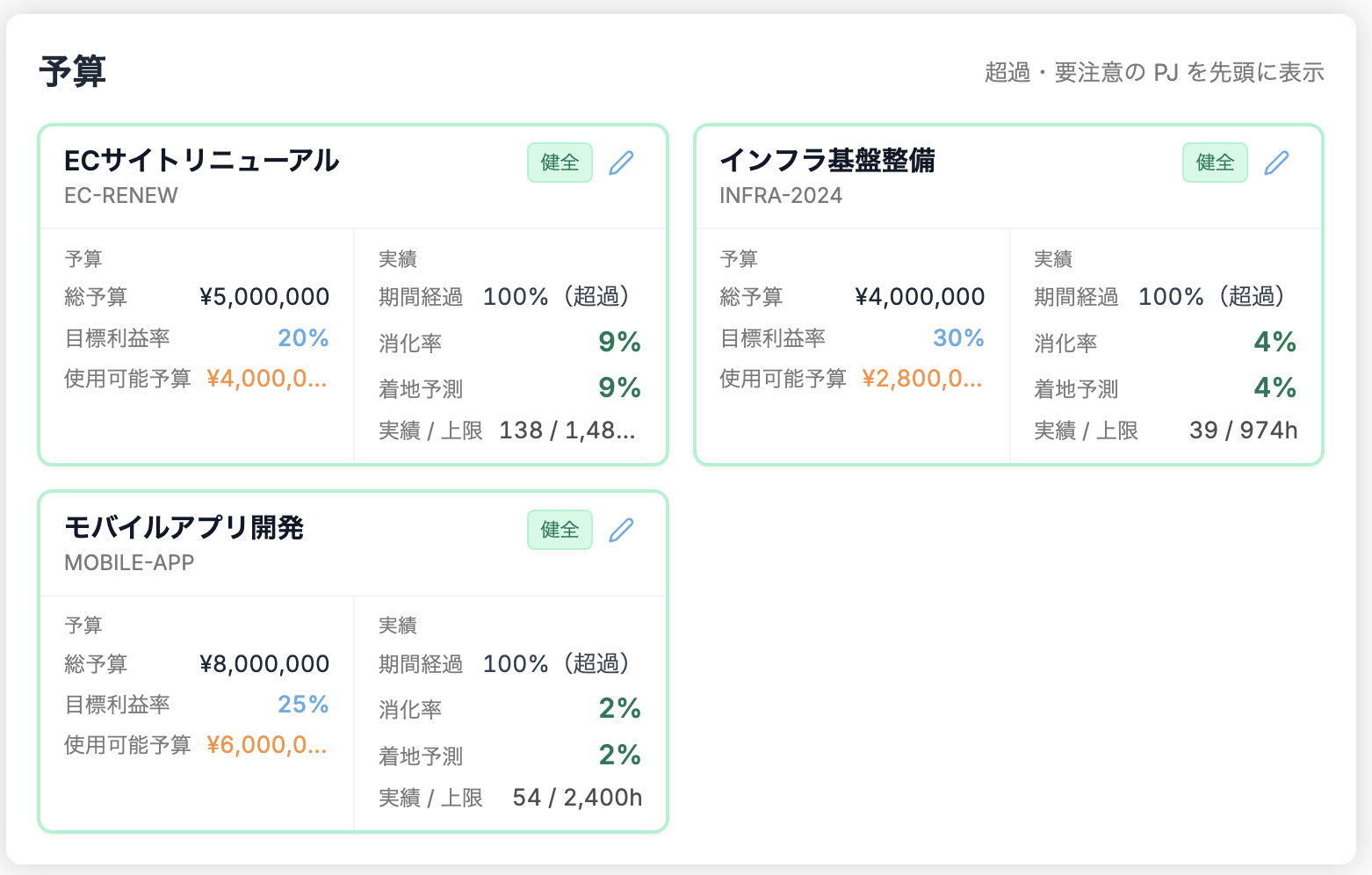
Task: Click edit pencil for ECサイトリニューアル
Action: point(622,163)
